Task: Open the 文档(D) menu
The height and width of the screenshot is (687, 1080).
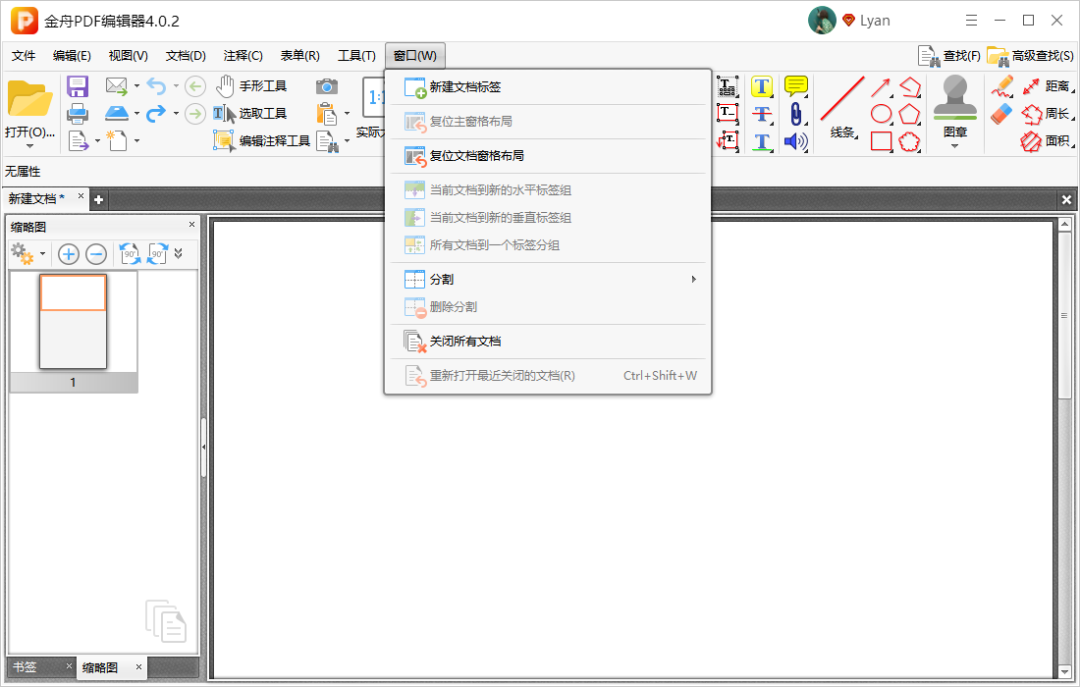Action: click(185, 55)
